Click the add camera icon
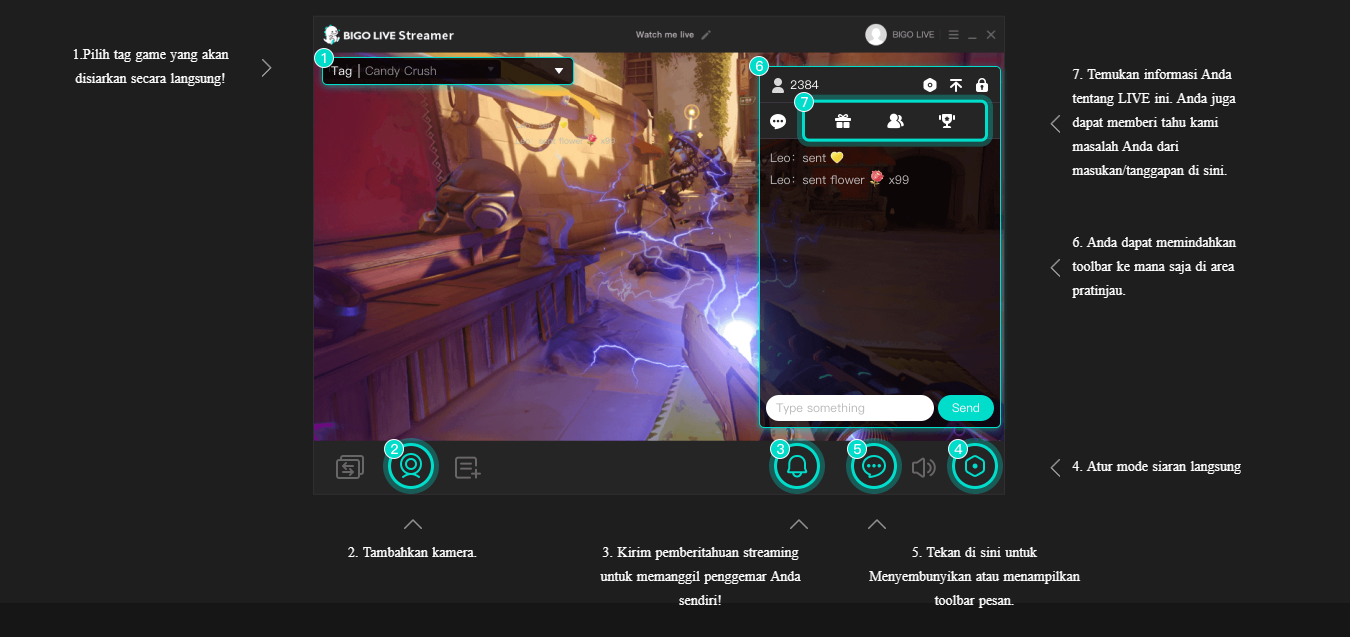The width and height of the screenshot is (1350, 637). tap(411, 466)
